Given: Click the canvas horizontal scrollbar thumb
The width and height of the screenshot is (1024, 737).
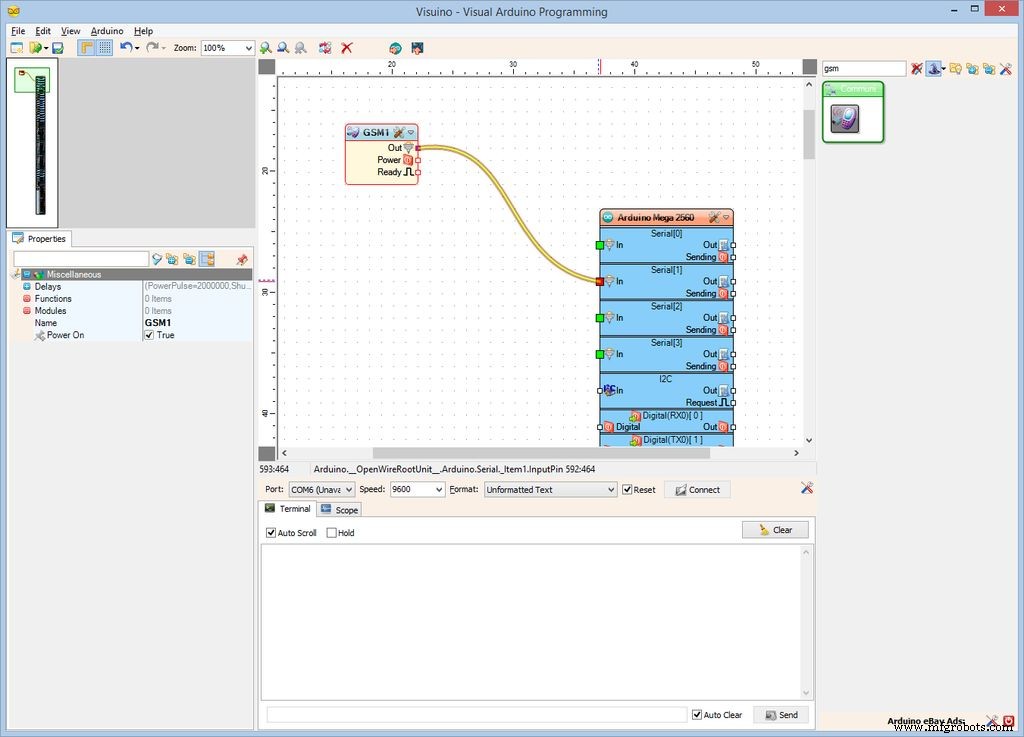Looking at the screenshot, I should tap(540, 453).
